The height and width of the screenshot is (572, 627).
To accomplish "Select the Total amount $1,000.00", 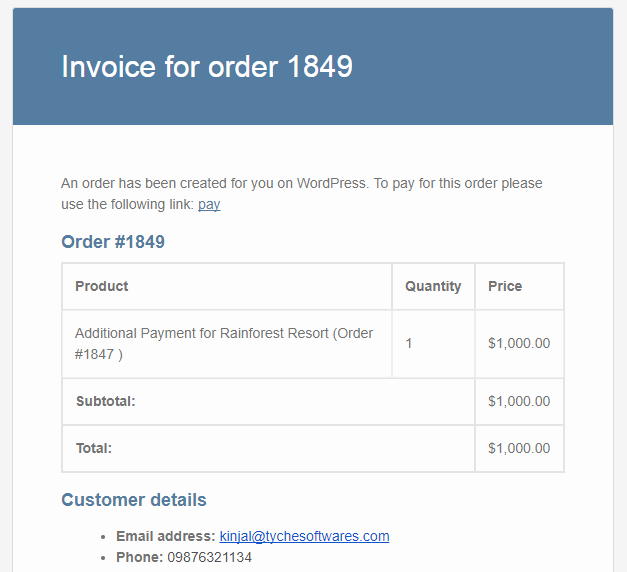I will tap(519, 448).
